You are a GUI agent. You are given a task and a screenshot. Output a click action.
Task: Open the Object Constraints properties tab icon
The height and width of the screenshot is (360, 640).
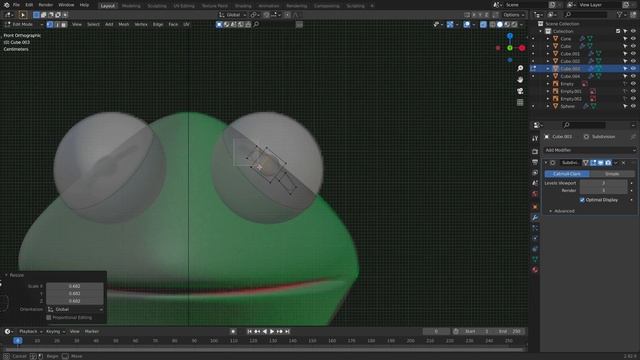(535, 249)
